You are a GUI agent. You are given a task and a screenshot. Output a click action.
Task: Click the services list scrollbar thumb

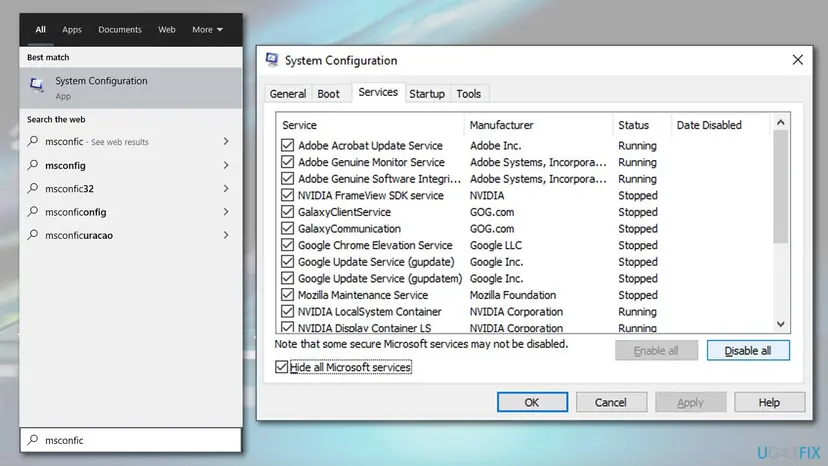click(x=780, y=187)
